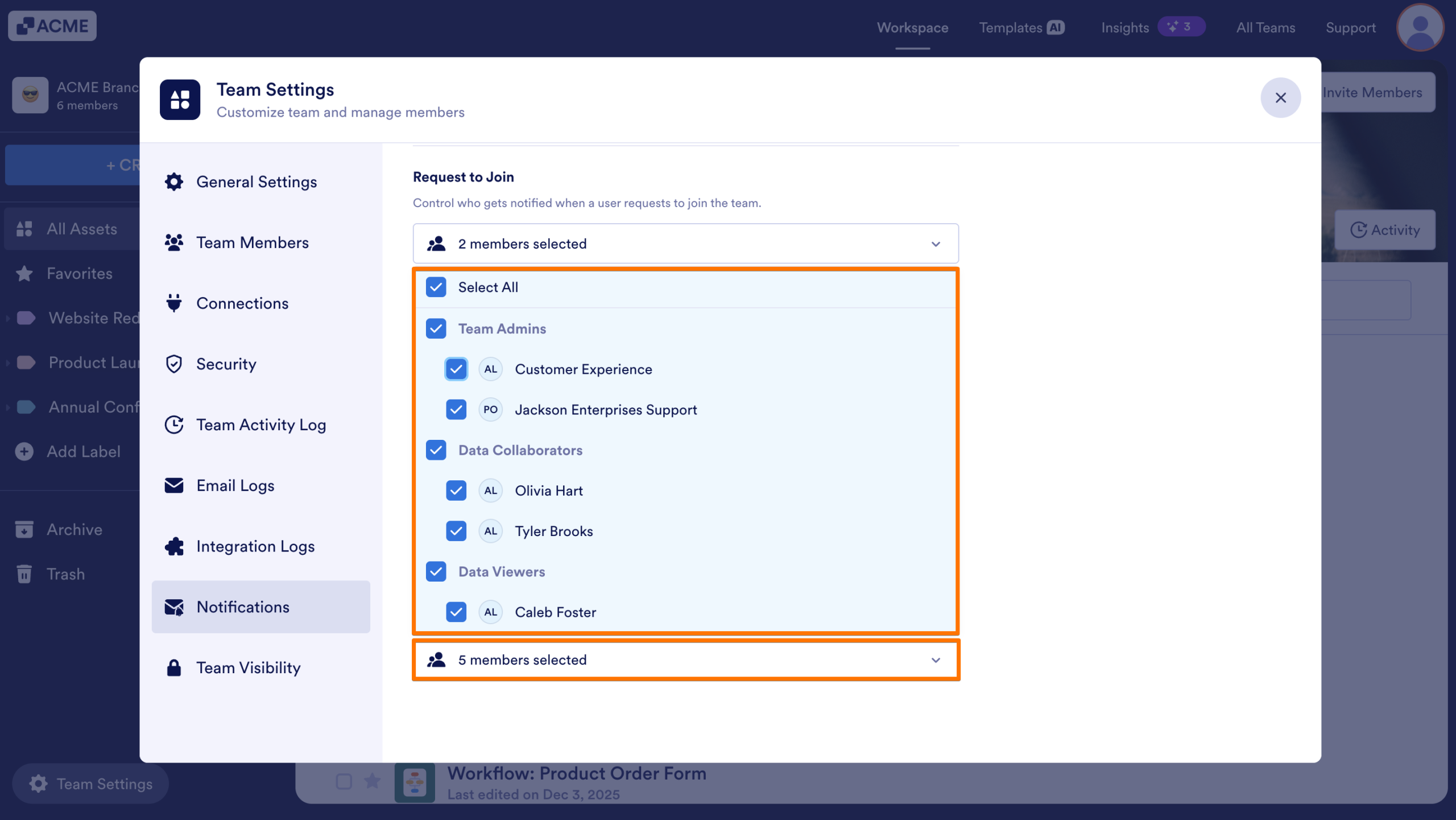Click the Team Members people icon
The image size is (1456, 820).
[x=174, y=243]
